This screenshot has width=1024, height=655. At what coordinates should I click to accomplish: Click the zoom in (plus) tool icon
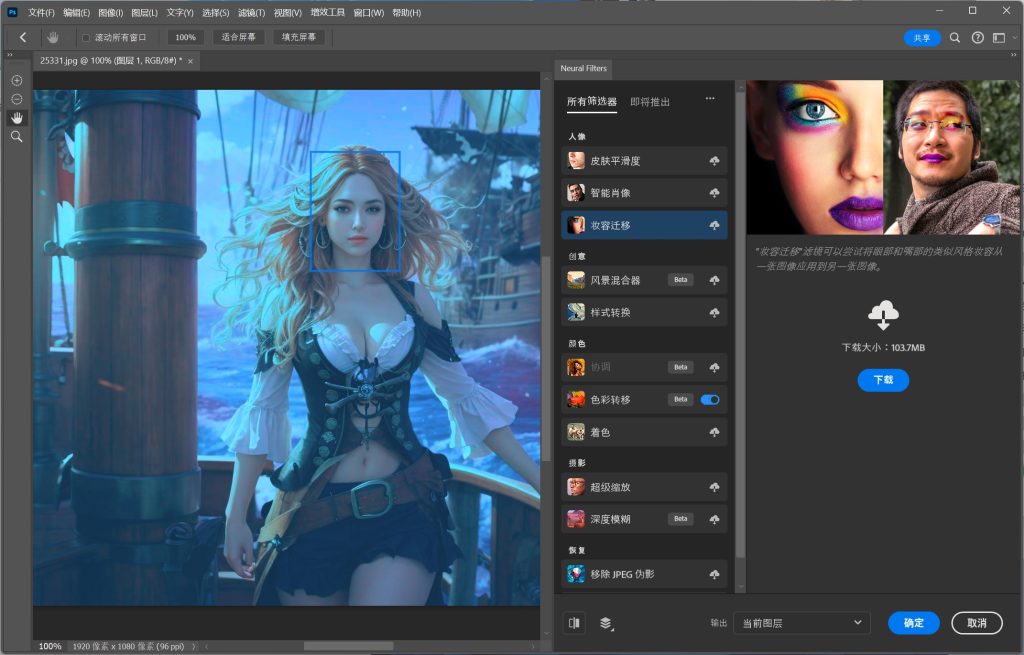tap(17, 80)
